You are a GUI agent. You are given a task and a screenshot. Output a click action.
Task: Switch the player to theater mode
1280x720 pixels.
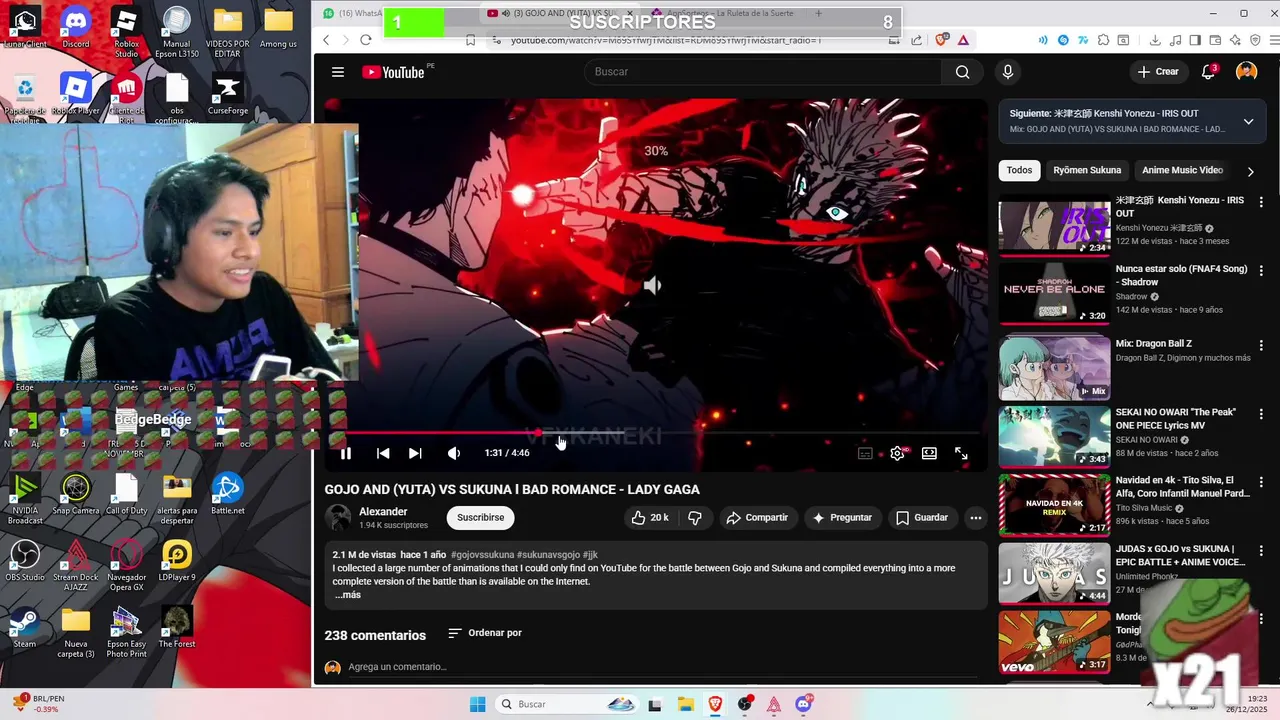(x=929, y=453)
